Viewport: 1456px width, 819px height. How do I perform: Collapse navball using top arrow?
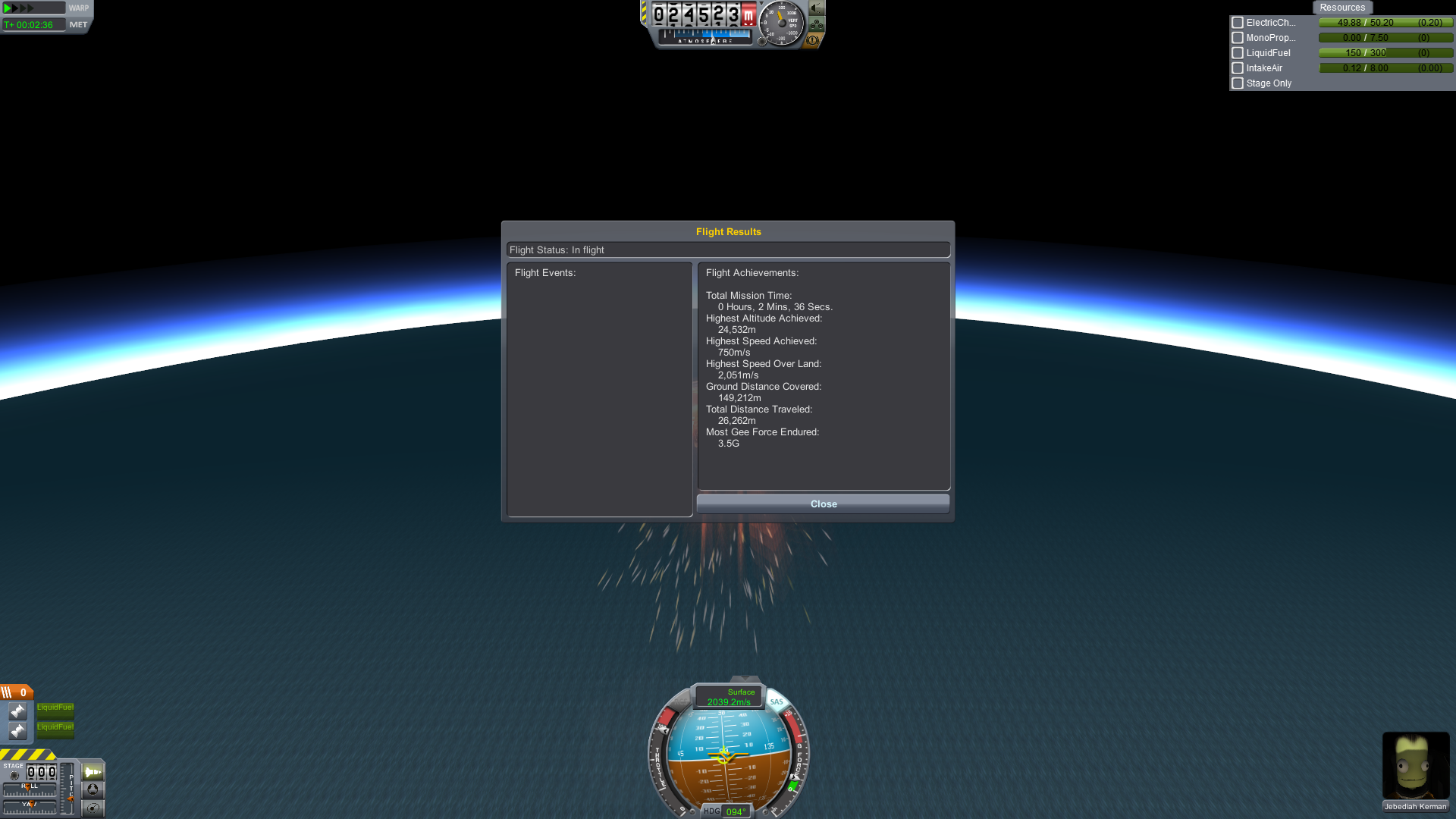tap(745, 679)
